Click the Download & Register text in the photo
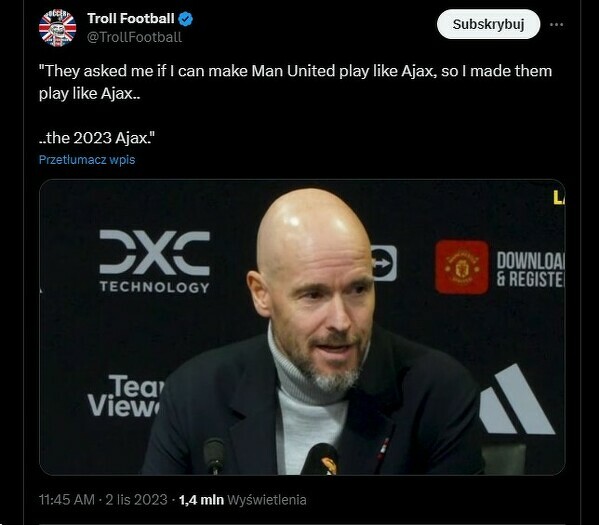Screen dimensions: 599x525 pyautogui.click(x=530, y=269)
